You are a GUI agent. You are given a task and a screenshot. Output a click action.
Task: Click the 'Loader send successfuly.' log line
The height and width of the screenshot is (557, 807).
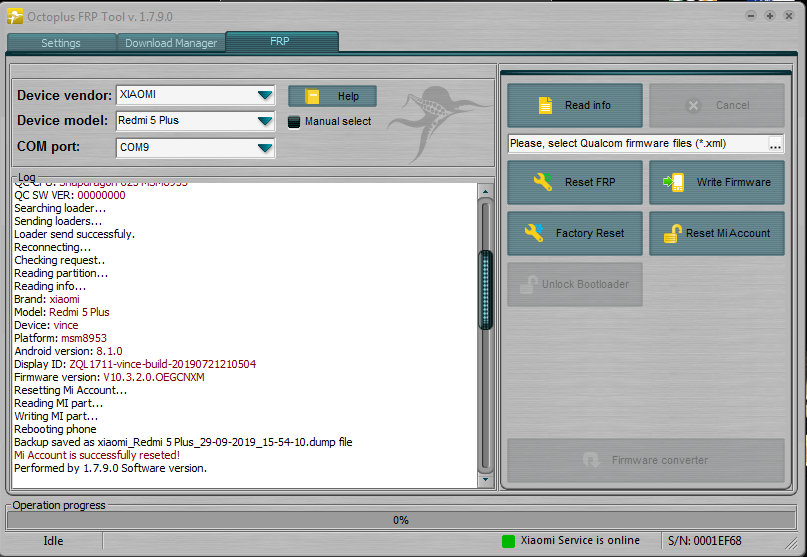[74, 234]
